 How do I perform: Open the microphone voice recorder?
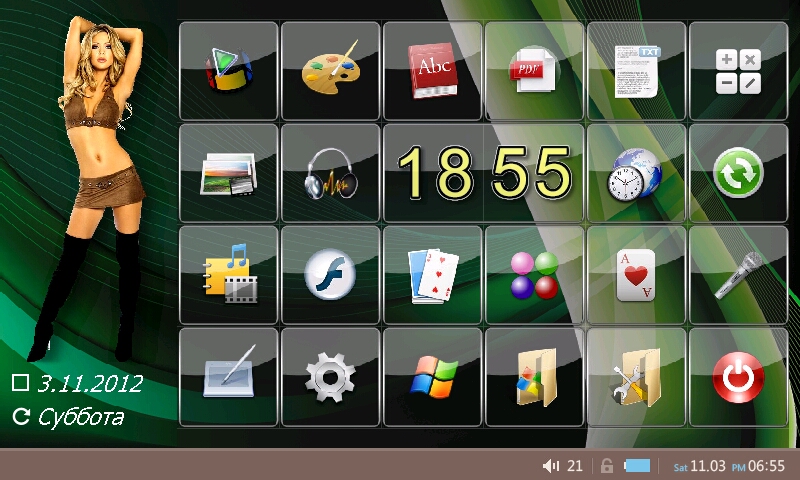click(x=738, y=275)
